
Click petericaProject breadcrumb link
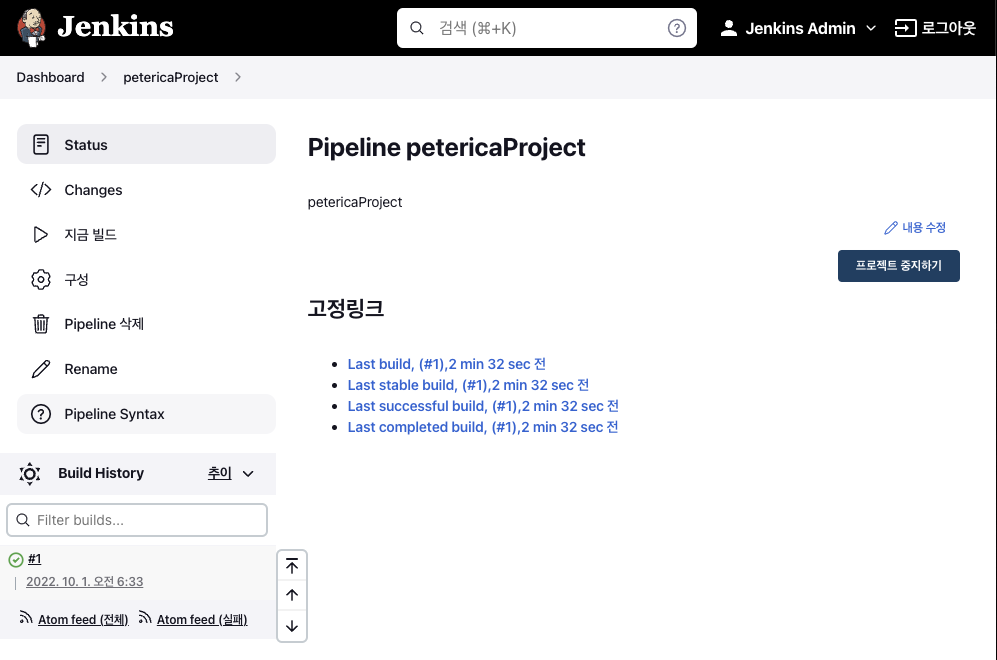click(170, 77)
